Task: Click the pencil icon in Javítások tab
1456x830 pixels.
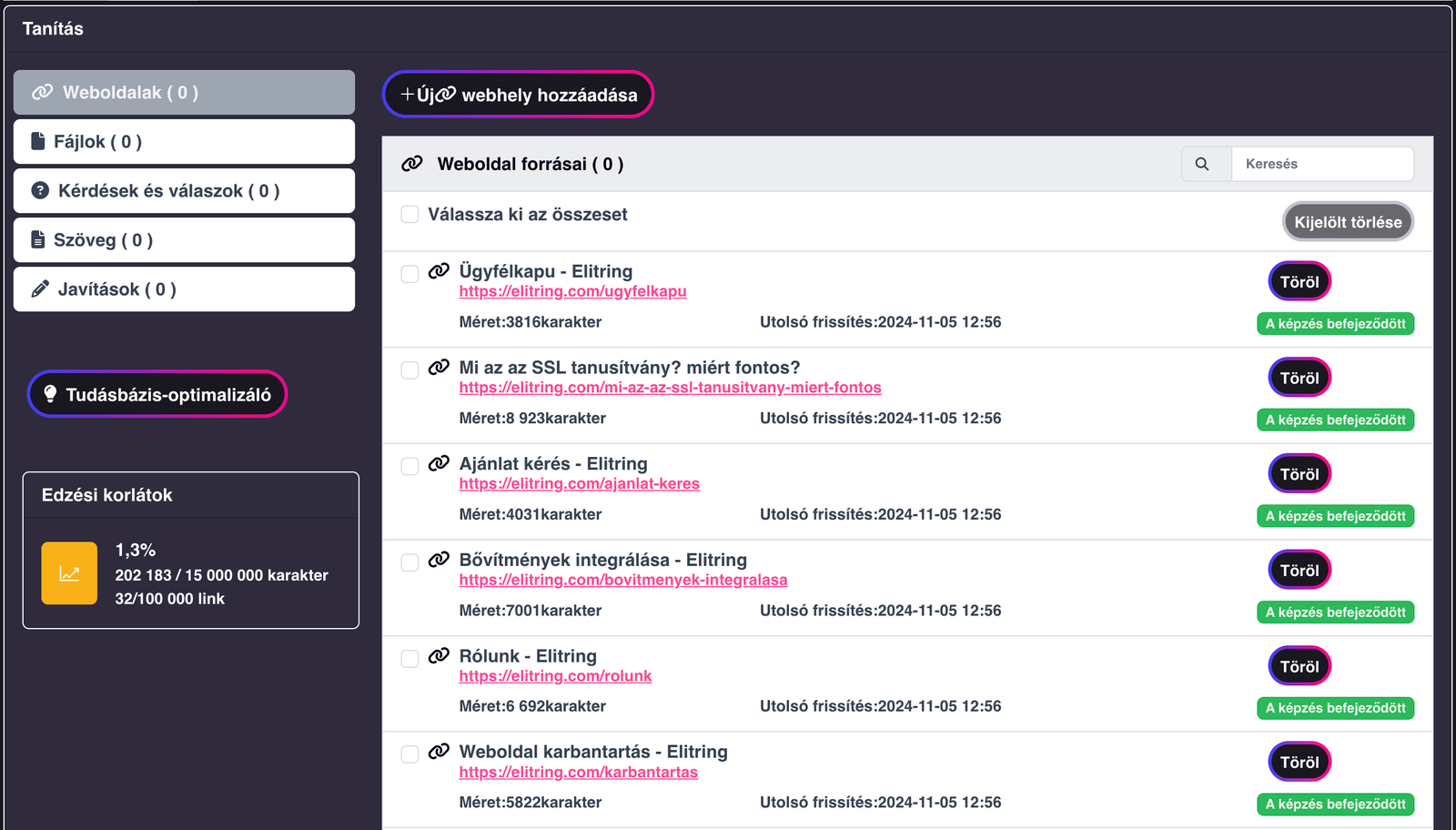Action: pos(40,288)
